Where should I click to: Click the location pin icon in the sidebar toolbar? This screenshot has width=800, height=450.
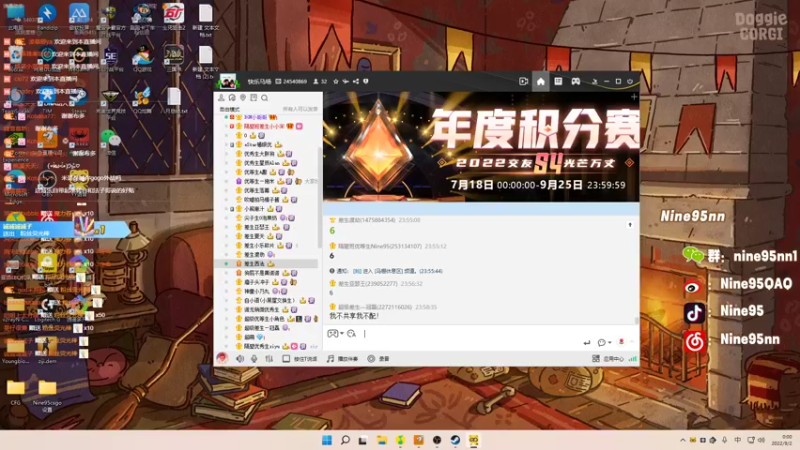pyautogui.click(x=243, y=98)
